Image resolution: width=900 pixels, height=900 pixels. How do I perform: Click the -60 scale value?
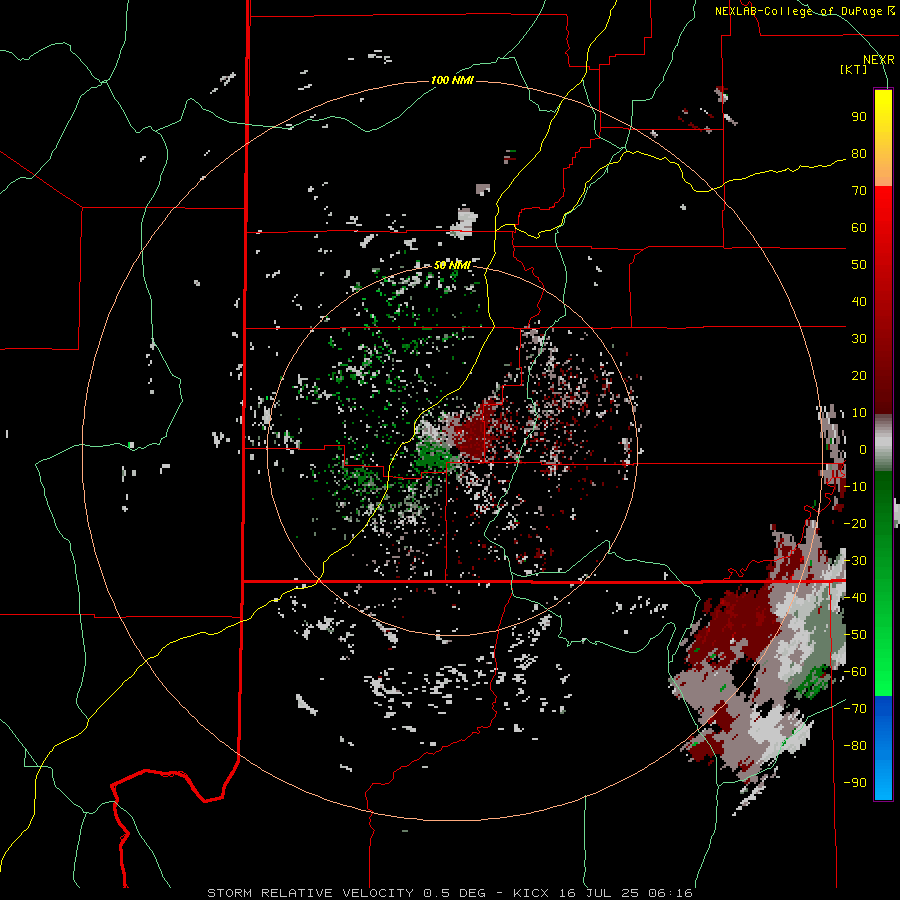coord(855,672)
